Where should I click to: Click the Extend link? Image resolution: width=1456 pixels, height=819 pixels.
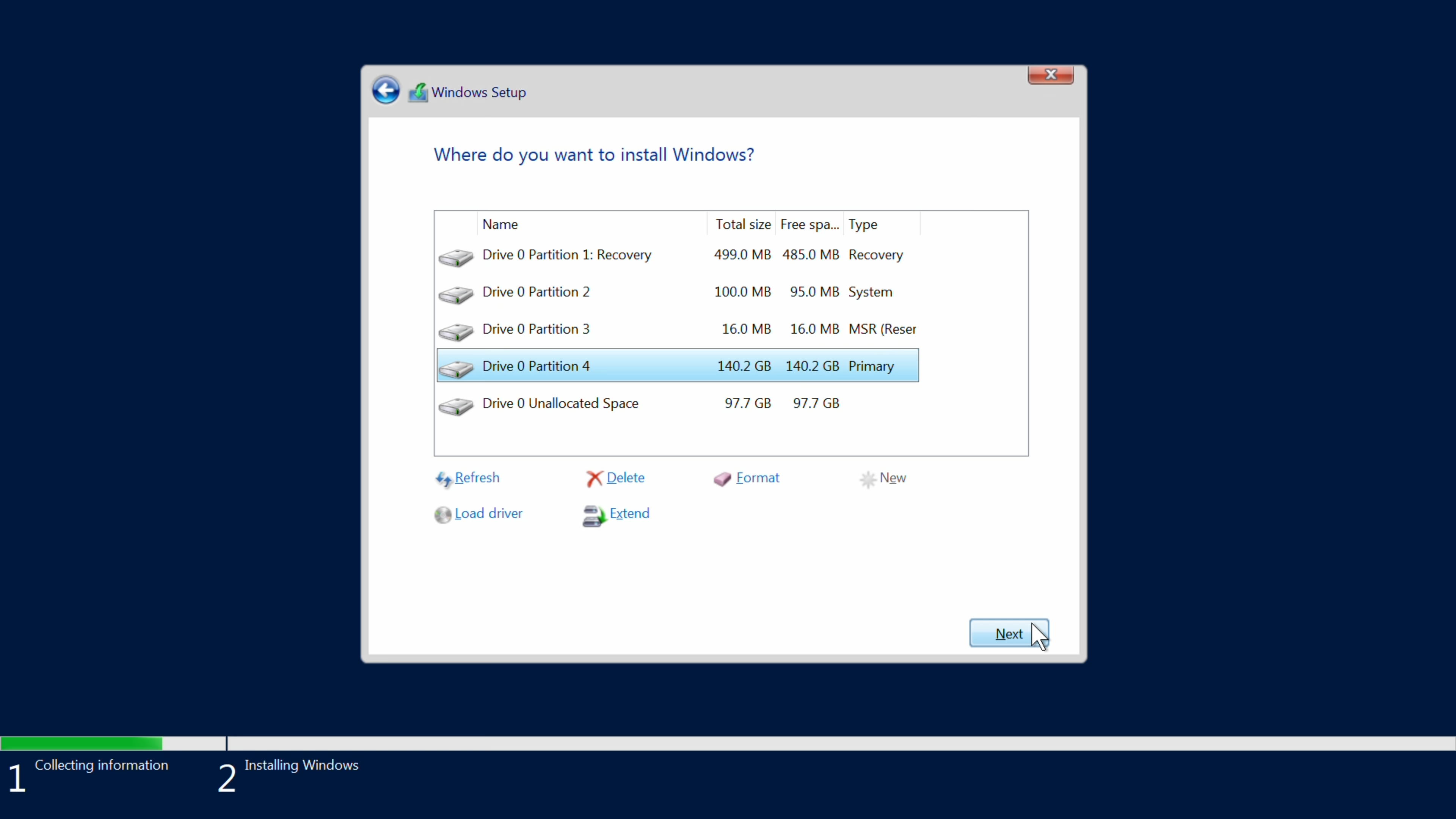pyautogui.click(x=629, y=513)
